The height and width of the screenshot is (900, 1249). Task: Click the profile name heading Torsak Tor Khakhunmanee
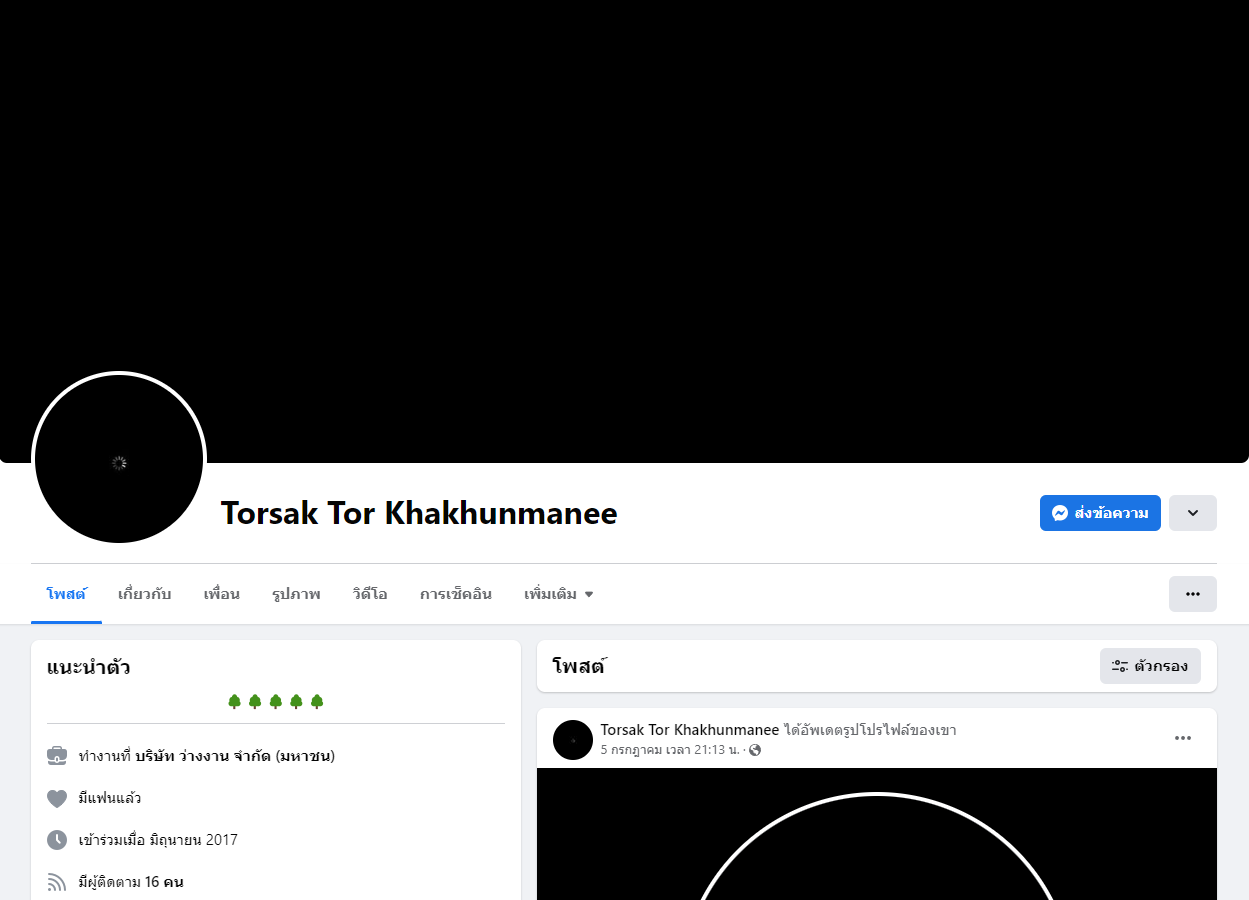[419, 513]
